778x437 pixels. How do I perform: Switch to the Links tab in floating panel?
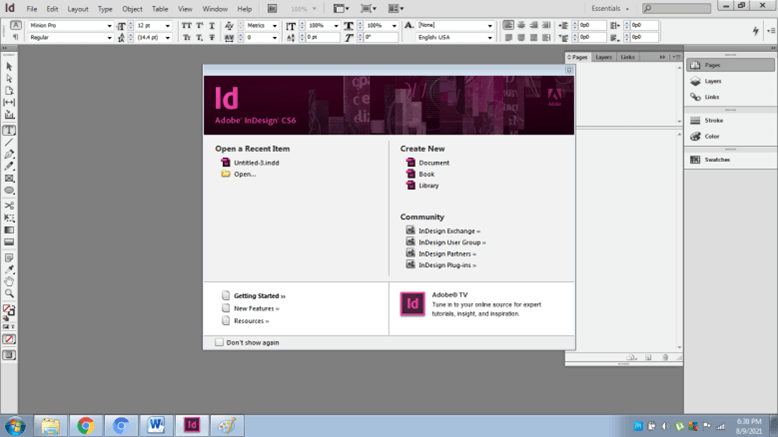[x=627, y=57]
